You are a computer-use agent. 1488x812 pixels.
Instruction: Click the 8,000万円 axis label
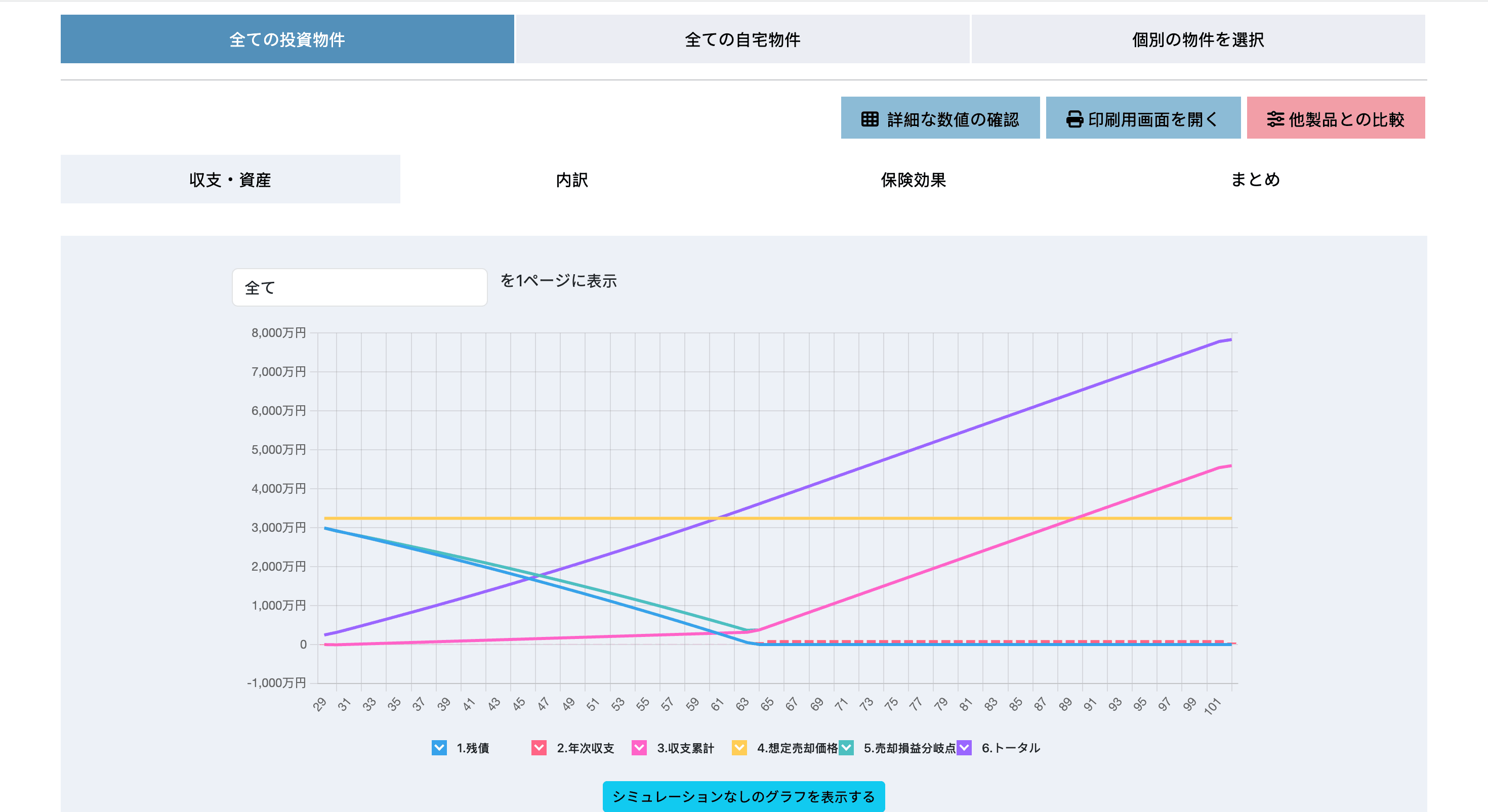point(278,333)
